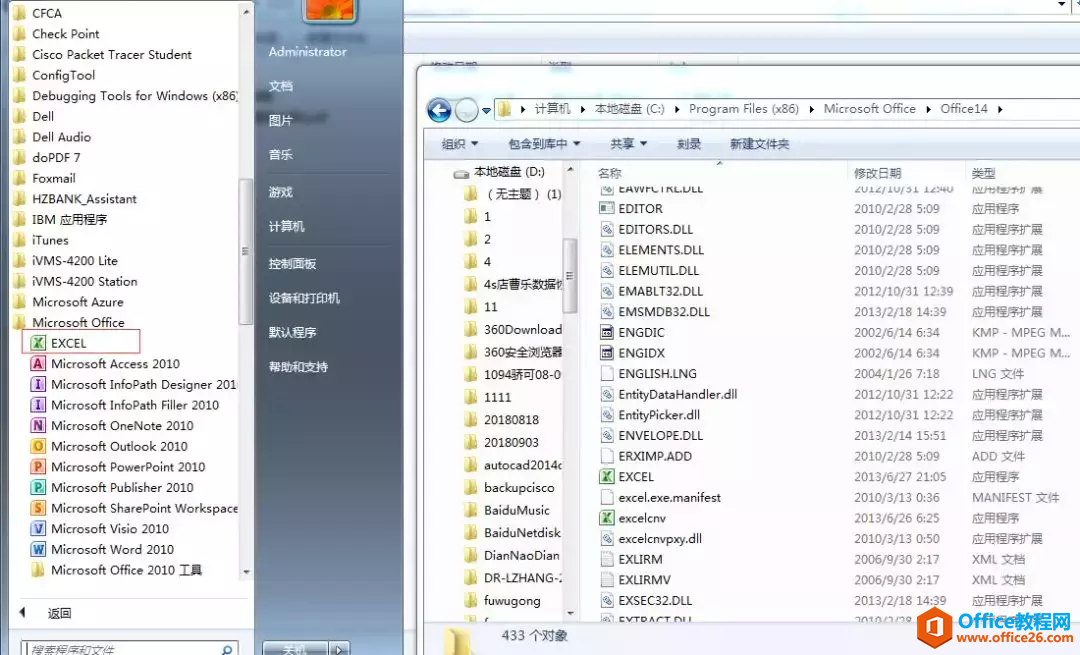Select EXLIRM XML document
Screen dimensions: 1080x655
pos(631,559)
